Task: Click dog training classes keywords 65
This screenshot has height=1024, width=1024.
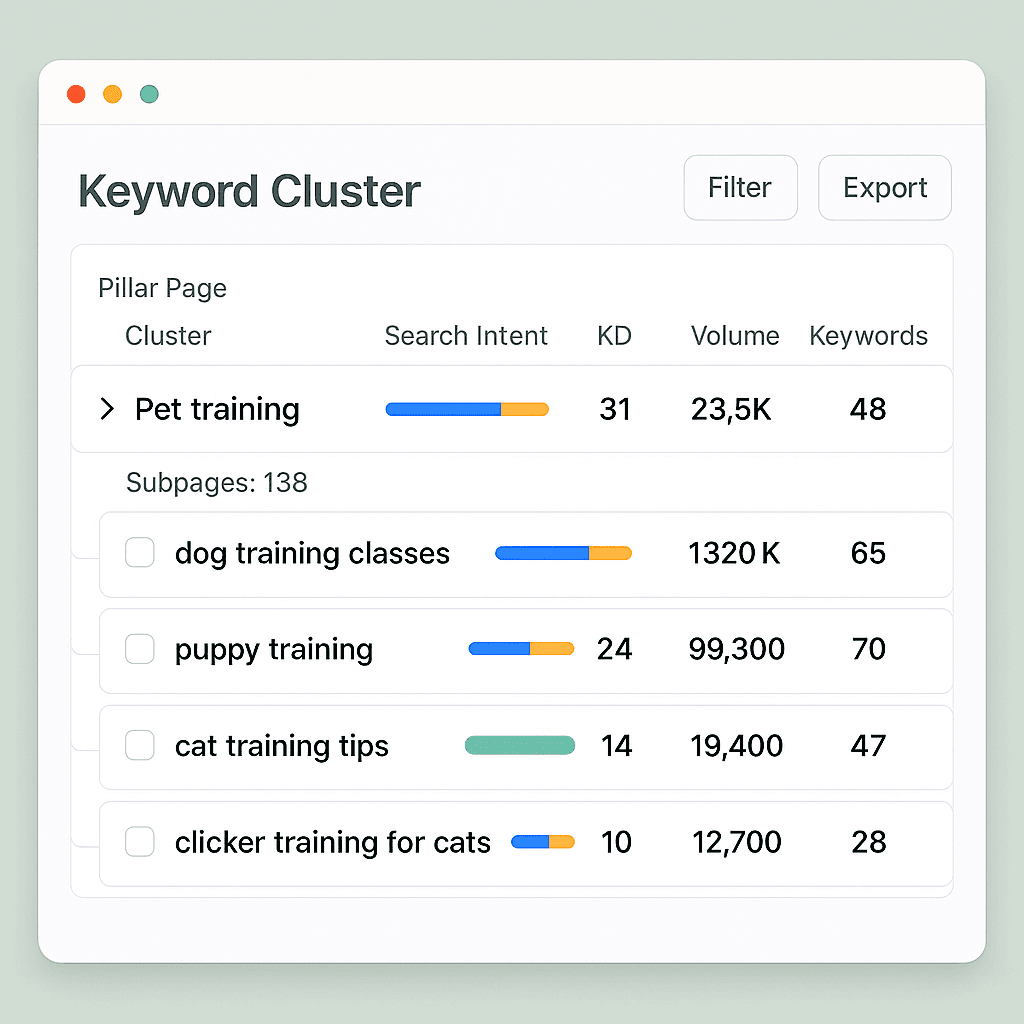Action: pos(868,553)
